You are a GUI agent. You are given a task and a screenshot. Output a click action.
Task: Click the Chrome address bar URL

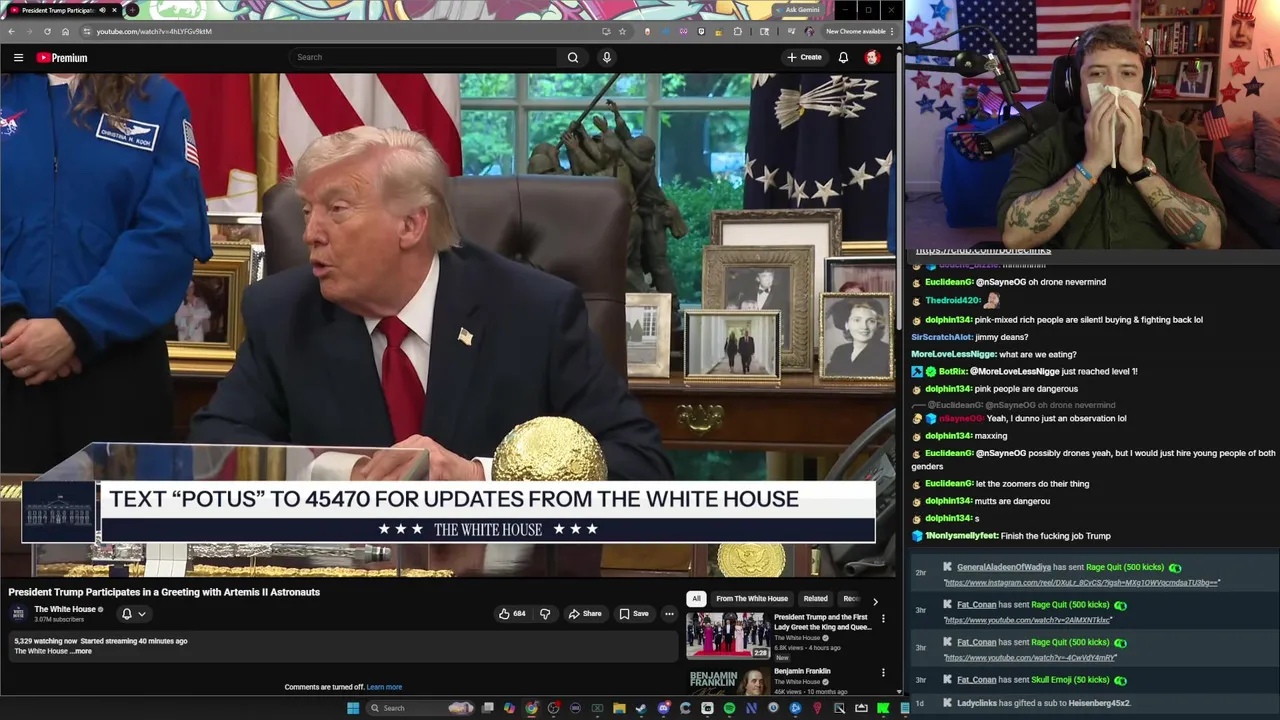tap(154, 31)
